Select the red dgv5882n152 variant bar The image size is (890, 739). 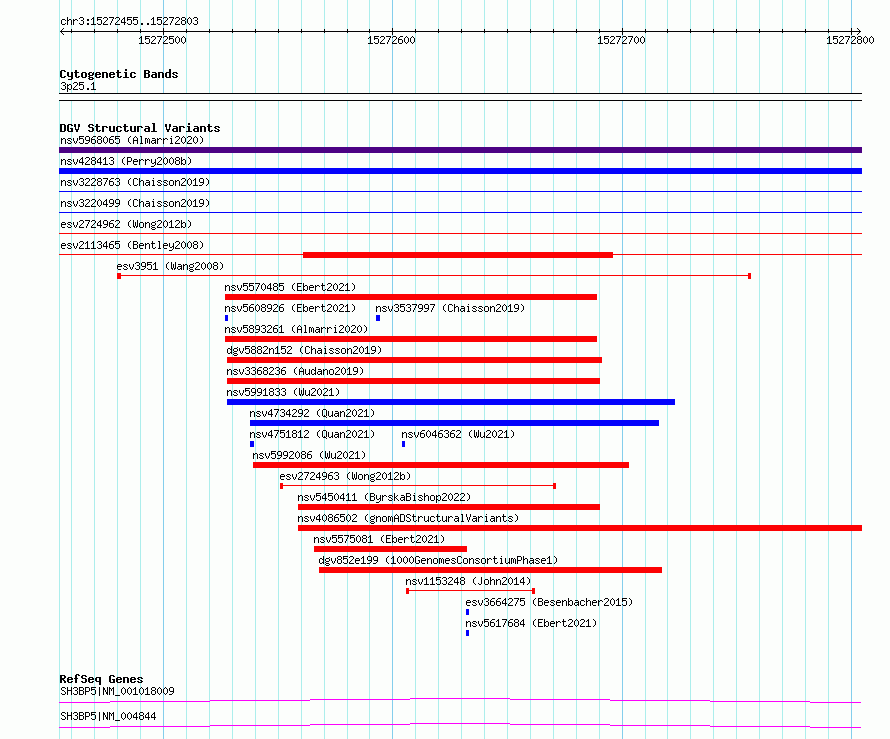coord(414,360)
